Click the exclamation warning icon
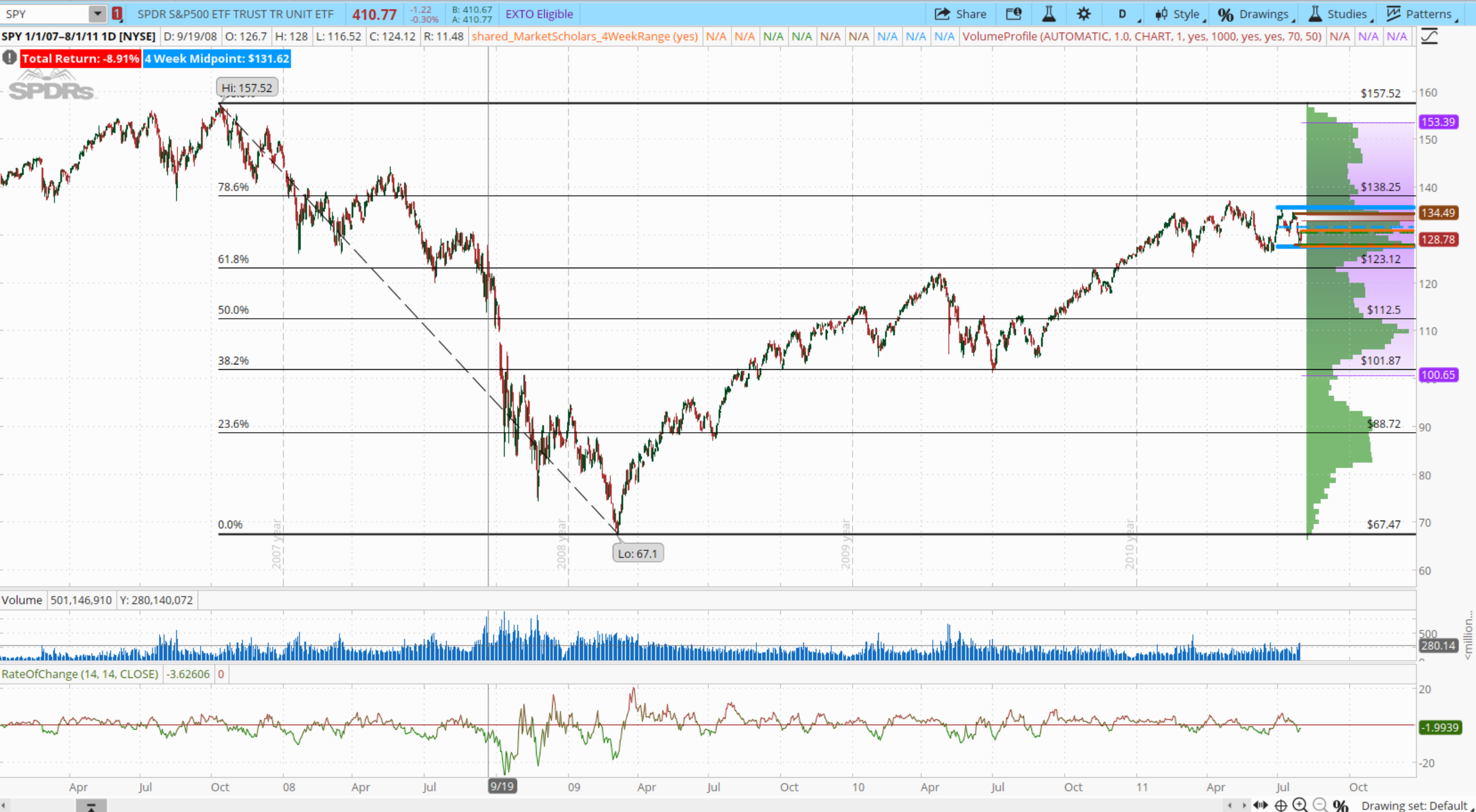Viewport: 1476px width, 812px height. point(9,58)
